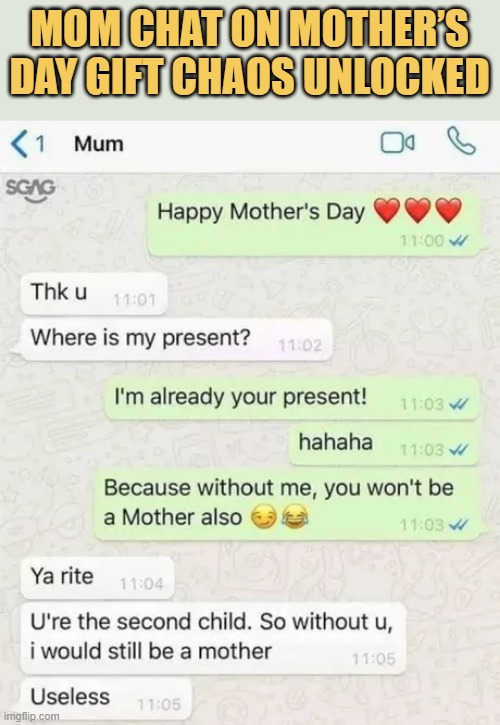Tap the back arrow chevron
This screenshot has width=500, height=725.
19,144
